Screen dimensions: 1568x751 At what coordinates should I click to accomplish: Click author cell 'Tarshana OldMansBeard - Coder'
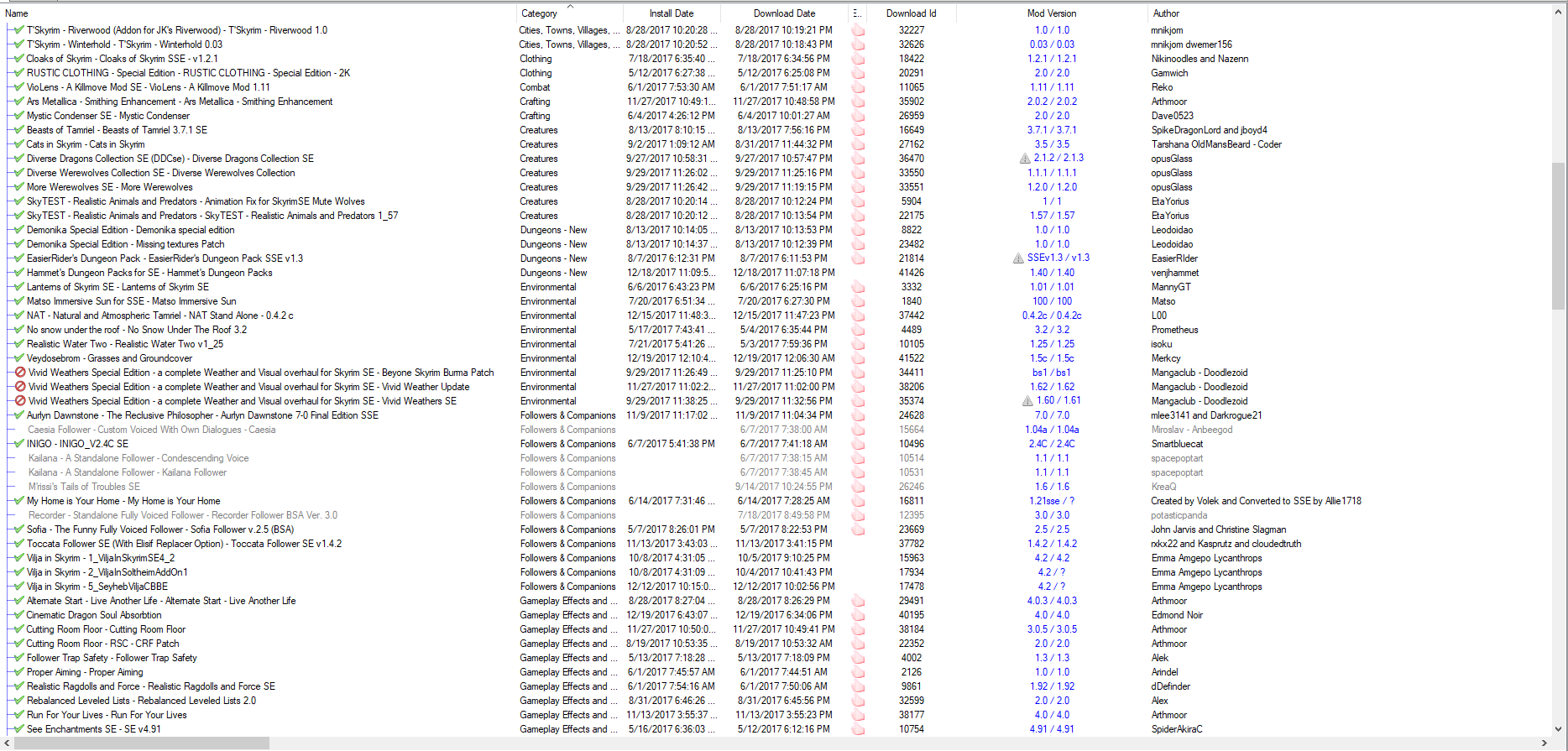1216,144
